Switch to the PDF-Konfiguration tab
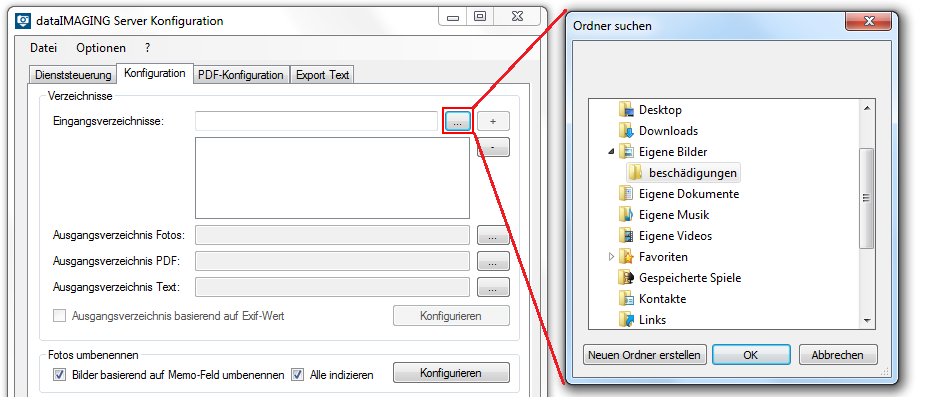The width and height of the screenshot is (931, 404). (x=240, y=75)
